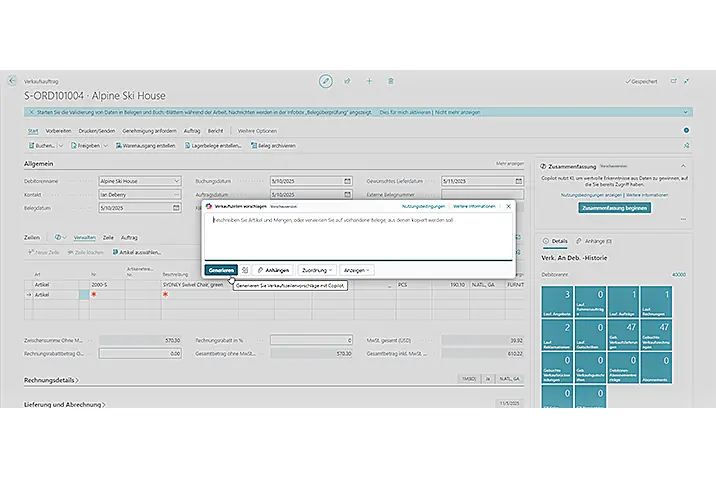Viewport: 716px width, 478px height.
Task: Go back using the arrow icon
Action: pyautogui.click(x=12, y=81)
